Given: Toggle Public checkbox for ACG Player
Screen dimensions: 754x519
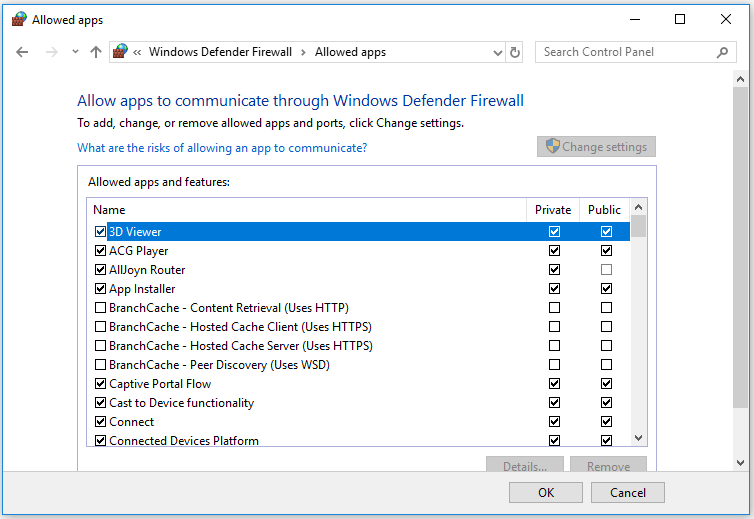Looking at the screenshot, I should tap(606, 251).
